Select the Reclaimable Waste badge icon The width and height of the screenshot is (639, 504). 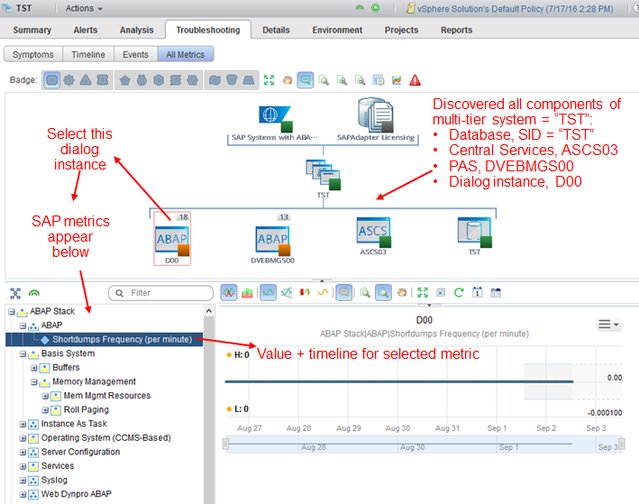tap(231, 80)
